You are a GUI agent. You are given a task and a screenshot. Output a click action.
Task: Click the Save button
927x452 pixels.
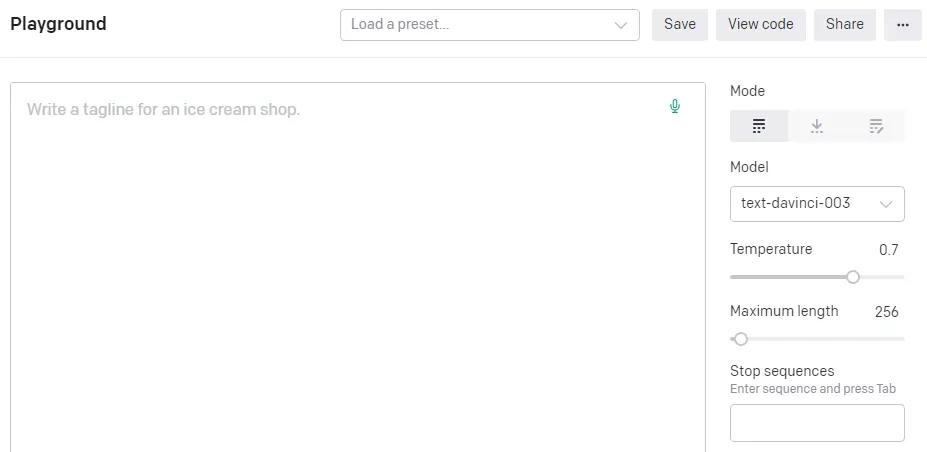tap(680, 25)
